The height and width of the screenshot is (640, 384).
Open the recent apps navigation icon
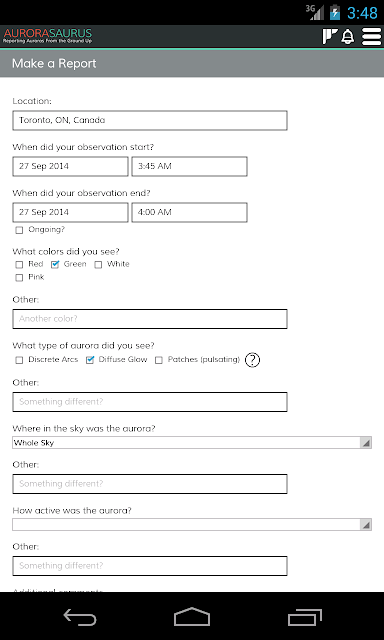click(x=305, y=617)
